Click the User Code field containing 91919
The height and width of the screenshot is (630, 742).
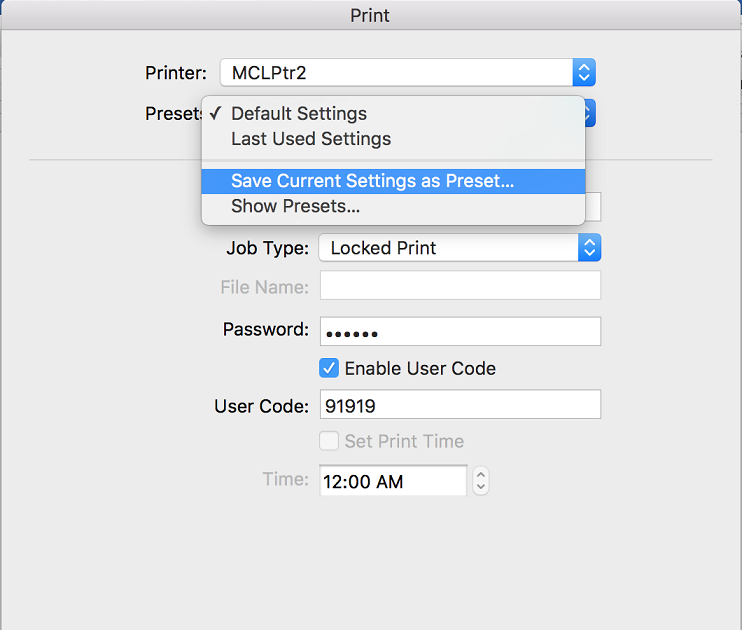pyautogui.click(x=460, y=404)
